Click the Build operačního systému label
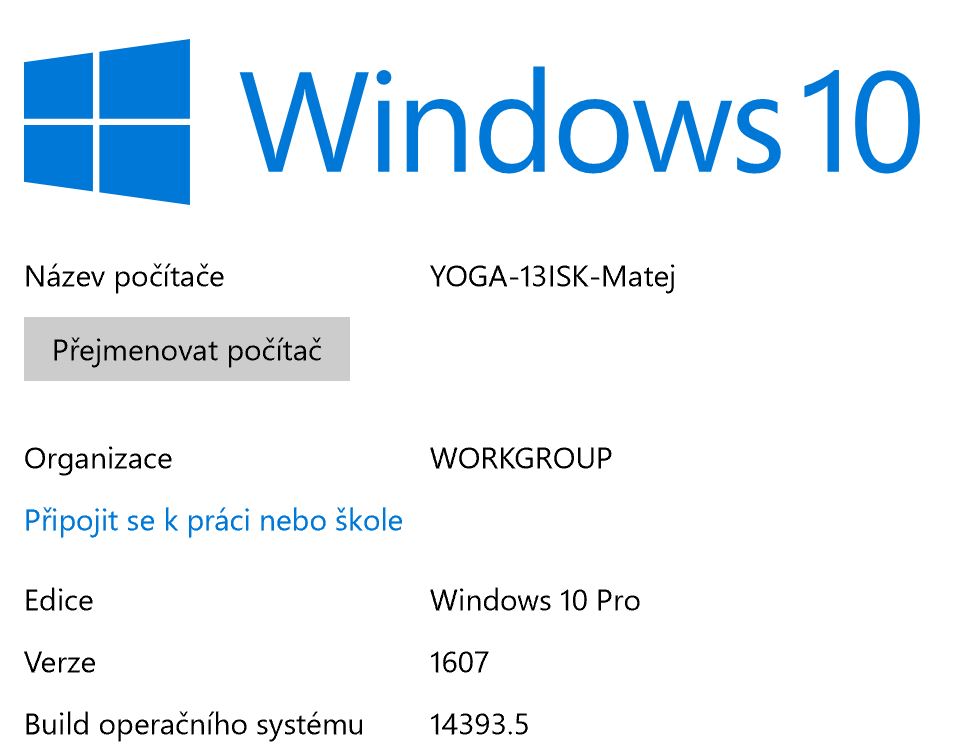Screen dimensions: 954x754 click(194, 724)
